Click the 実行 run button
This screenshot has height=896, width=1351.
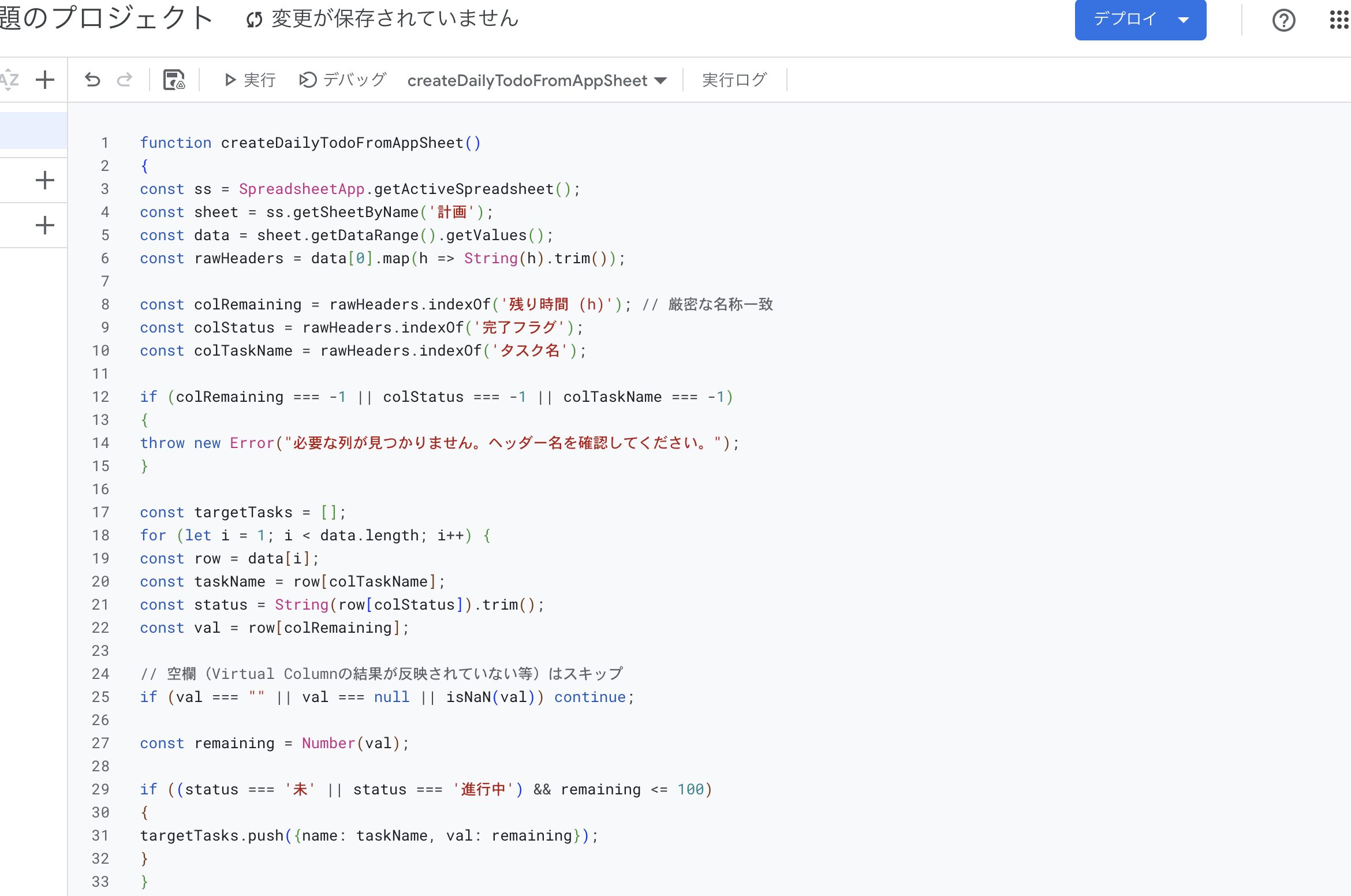coord(249,80)
